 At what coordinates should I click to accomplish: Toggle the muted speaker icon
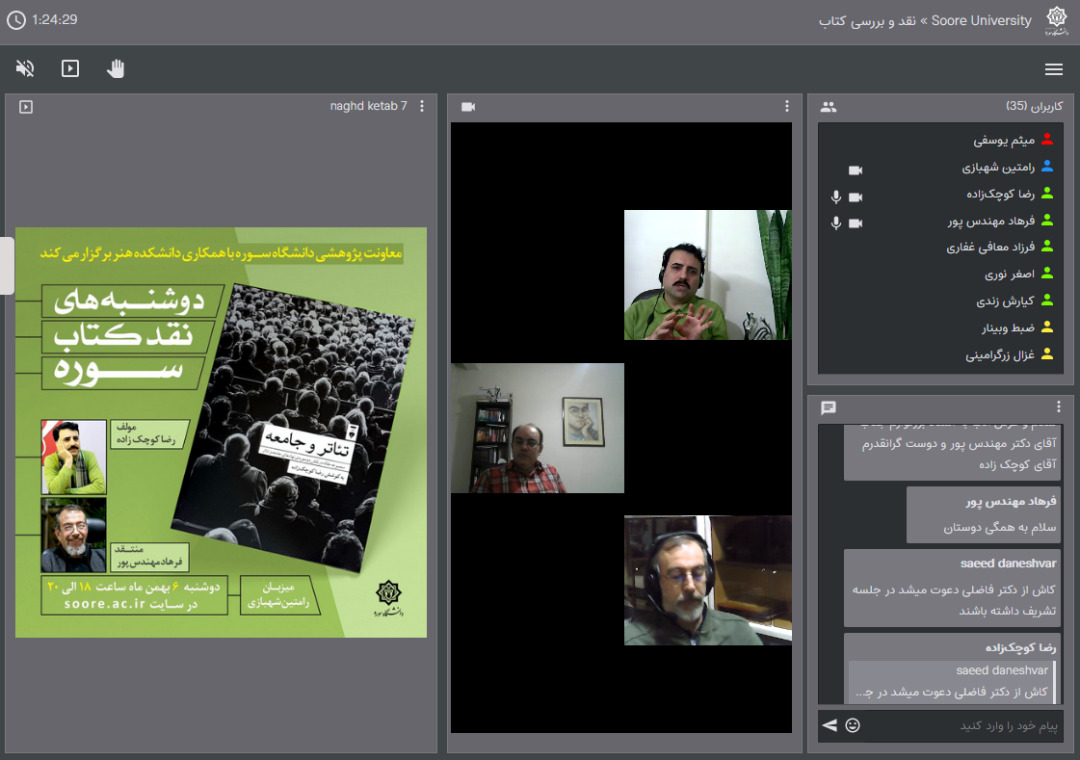point(25,68)
